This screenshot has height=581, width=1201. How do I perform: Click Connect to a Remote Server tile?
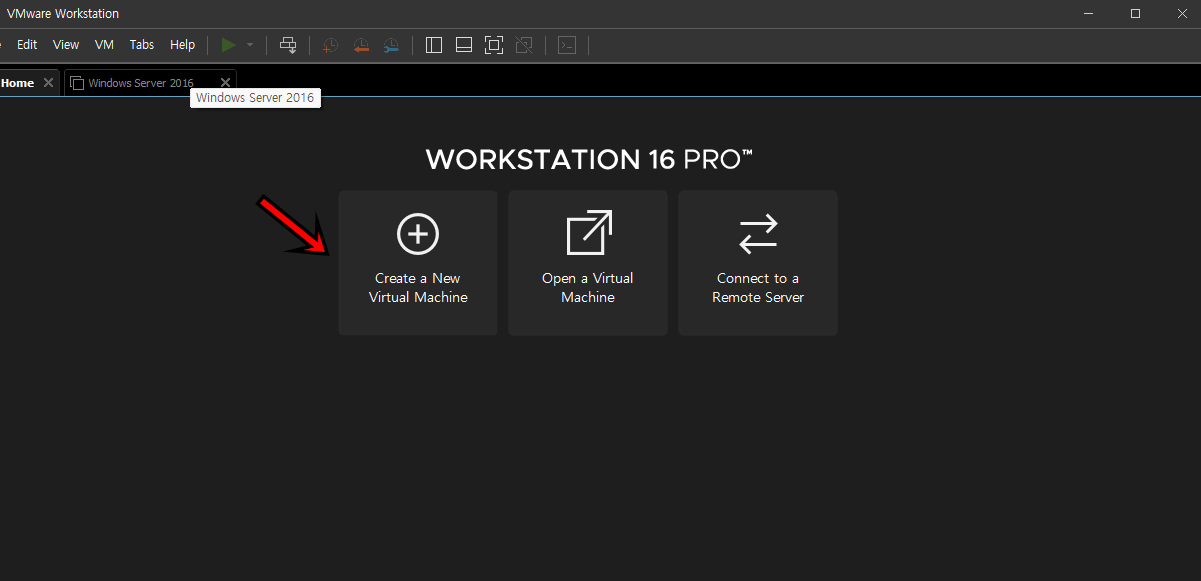click(x=758, y=263)
